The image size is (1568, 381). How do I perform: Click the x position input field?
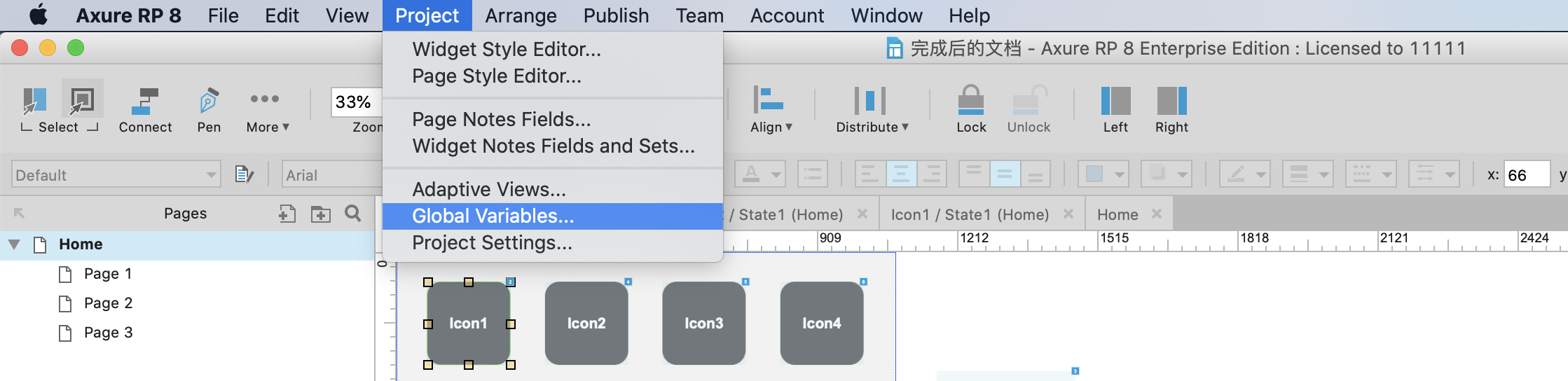click(x=1527, y=175)
